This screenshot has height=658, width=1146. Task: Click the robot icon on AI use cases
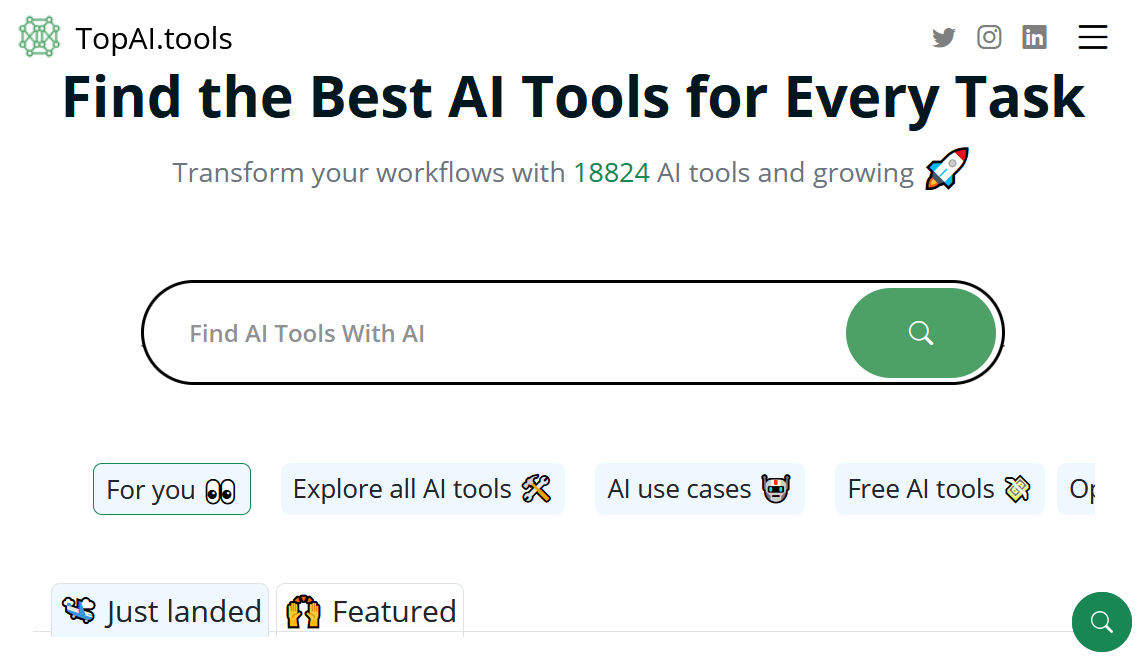pyautogui.click(x=775, y=488)
